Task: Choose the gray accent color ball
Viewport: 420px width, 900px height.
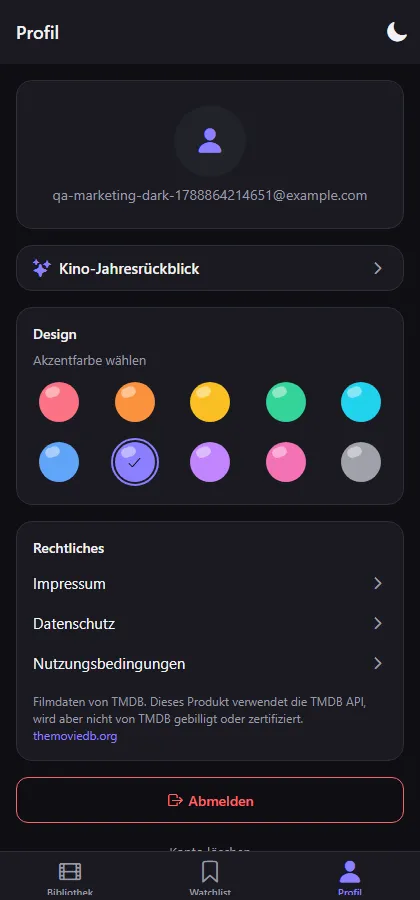Action: coord(361,462)
